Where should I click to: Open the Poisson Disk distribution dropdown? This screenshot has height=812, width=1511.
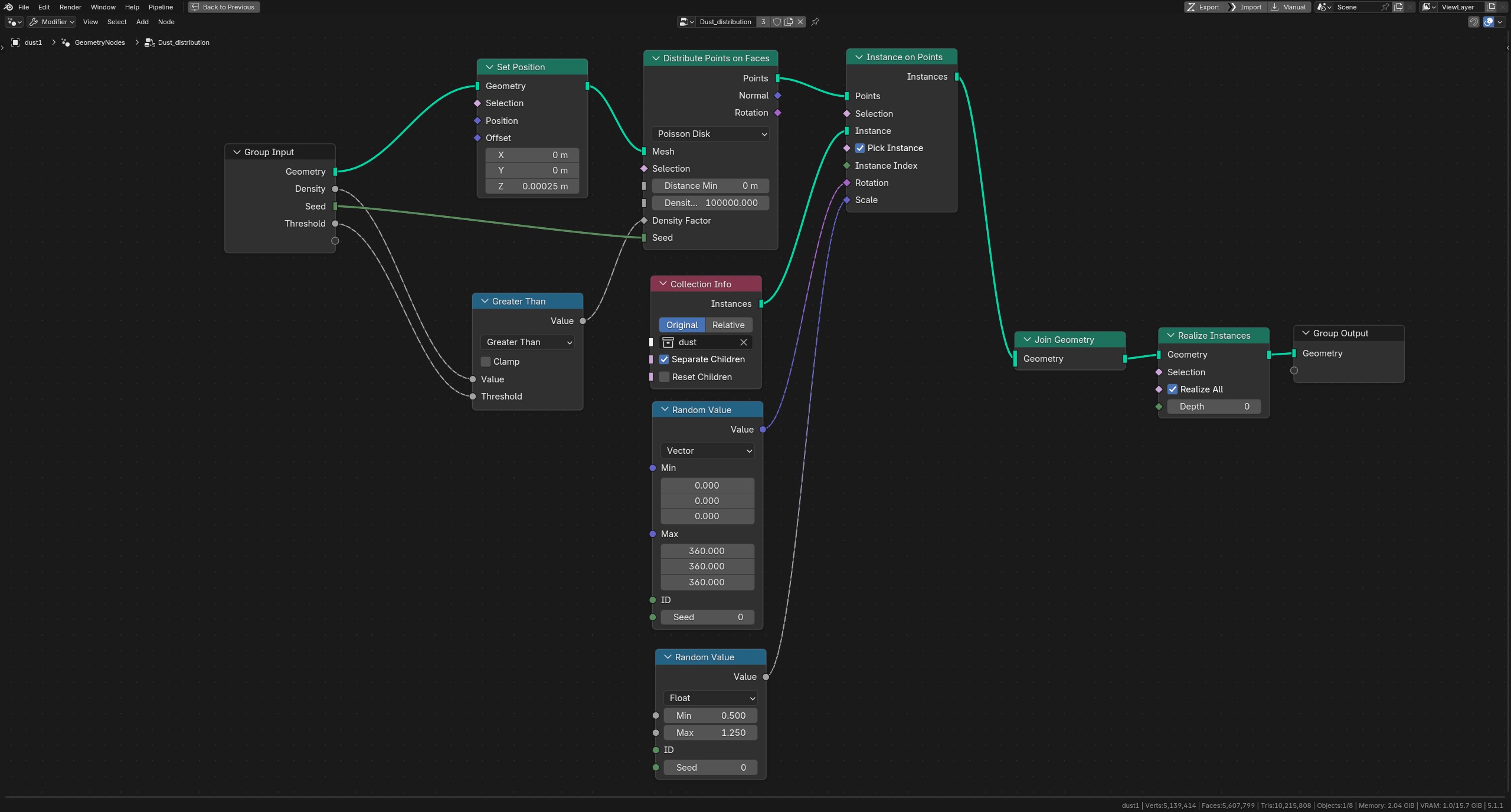[711, 134]
